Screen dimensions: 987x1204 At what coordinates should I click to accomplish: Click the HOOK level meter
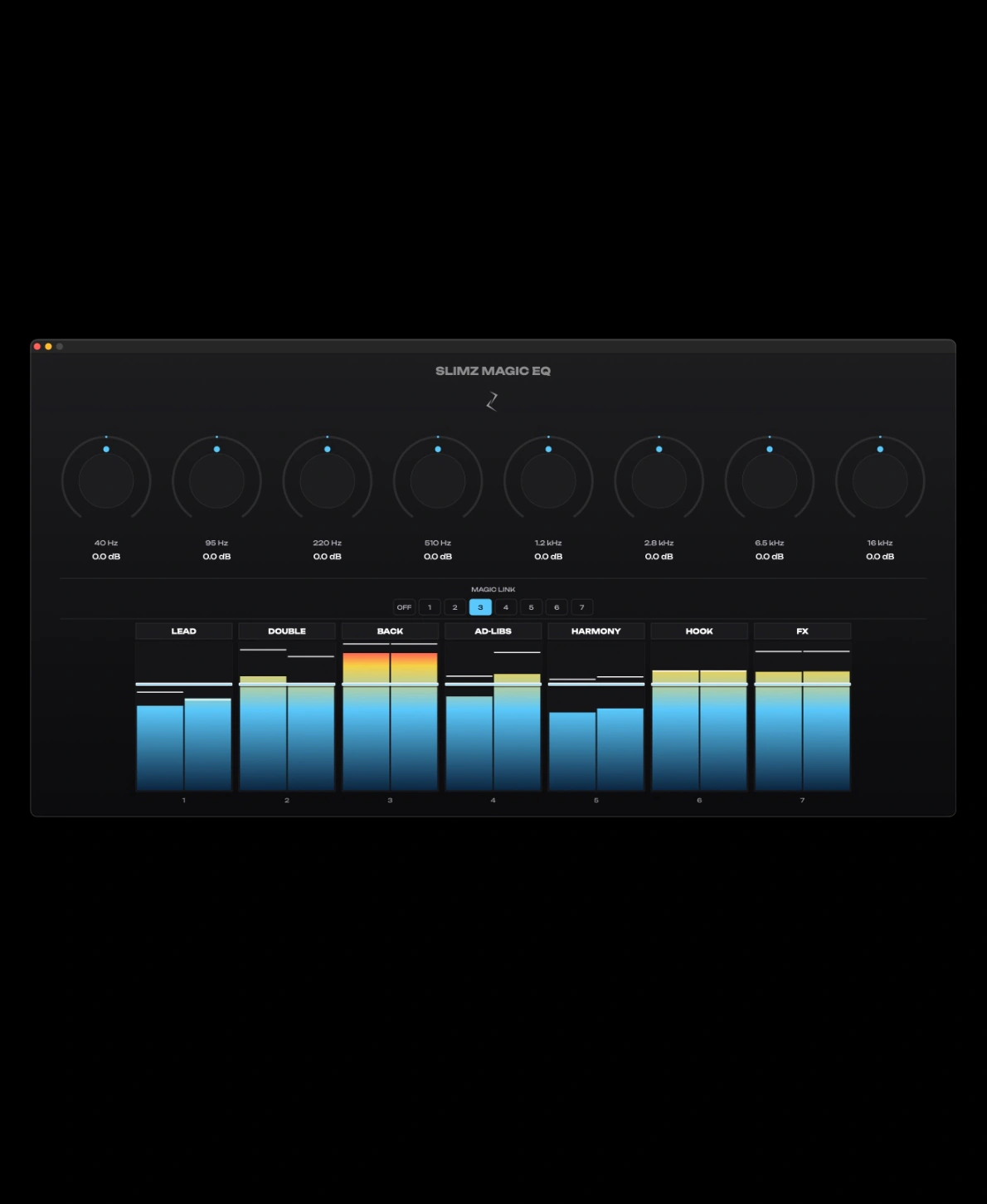[699, 716]
